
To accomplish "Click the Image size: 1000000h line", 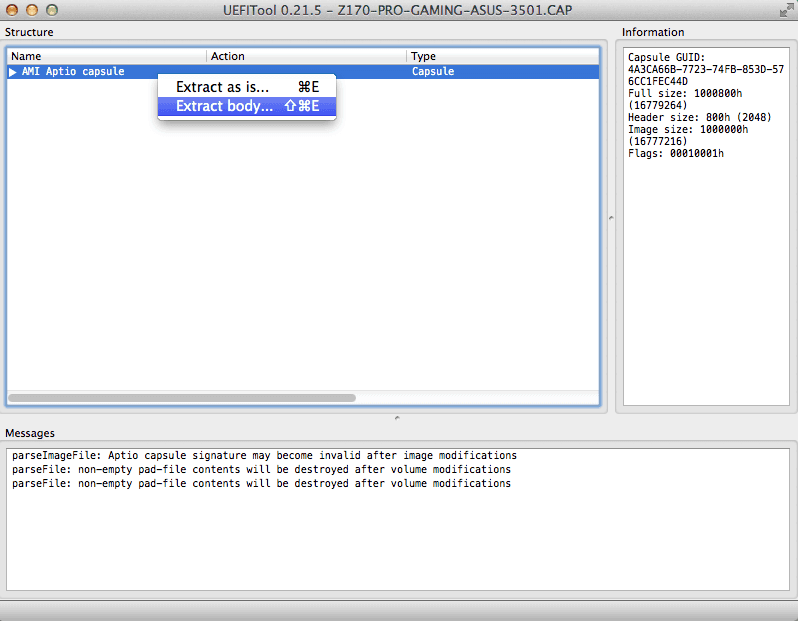I will 688,129.
